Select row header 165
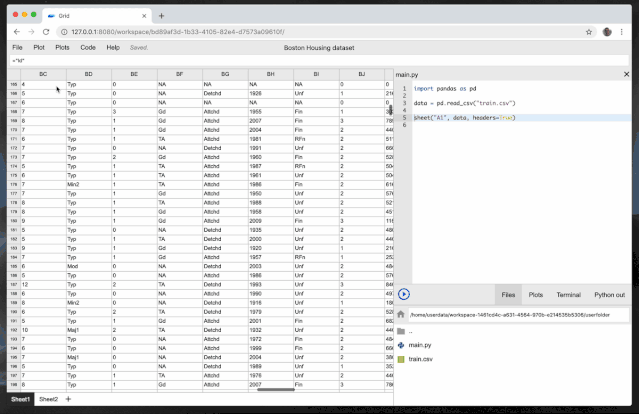Viewport: 639px width, 414px height. click(x=14, y=84)
